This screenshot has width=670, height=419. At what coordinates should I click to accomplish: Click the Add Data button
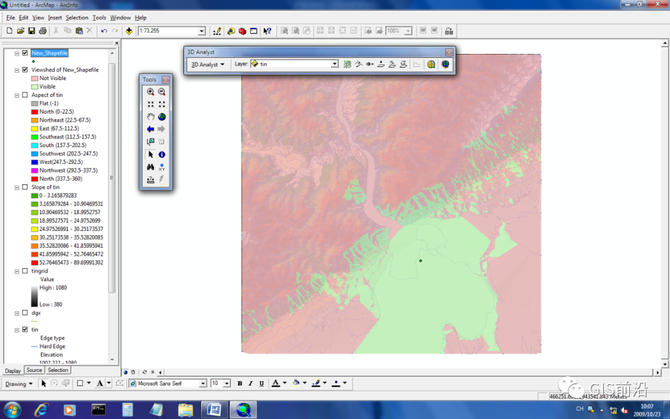pos(129,31)
